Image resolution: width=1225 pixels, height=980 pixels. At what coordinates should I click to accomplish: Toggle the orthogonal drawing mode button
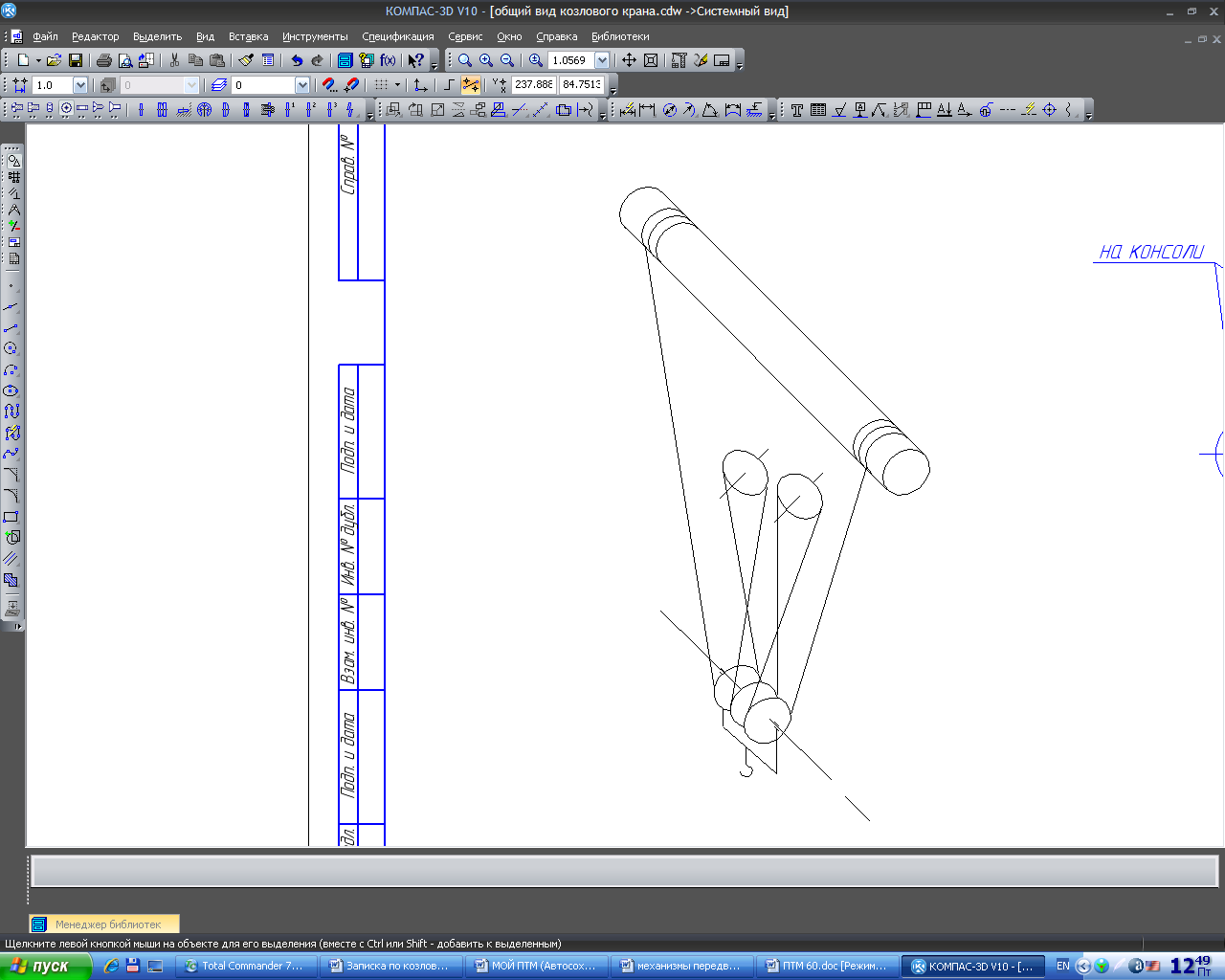coord(448,85)
